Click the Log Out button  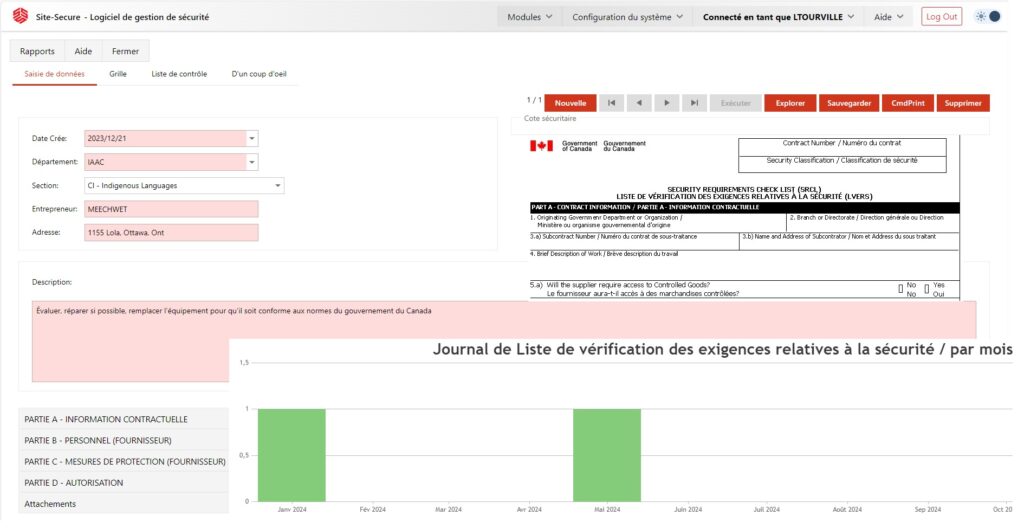[941, 16]
